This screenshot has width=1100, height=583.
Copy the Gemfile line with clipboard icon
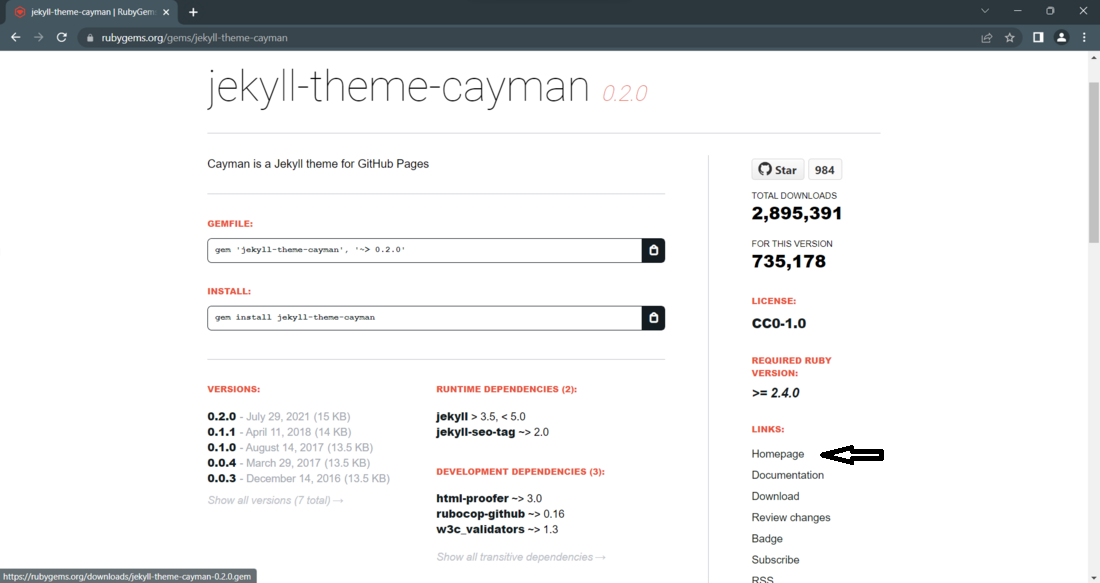[x=653, y=250]
